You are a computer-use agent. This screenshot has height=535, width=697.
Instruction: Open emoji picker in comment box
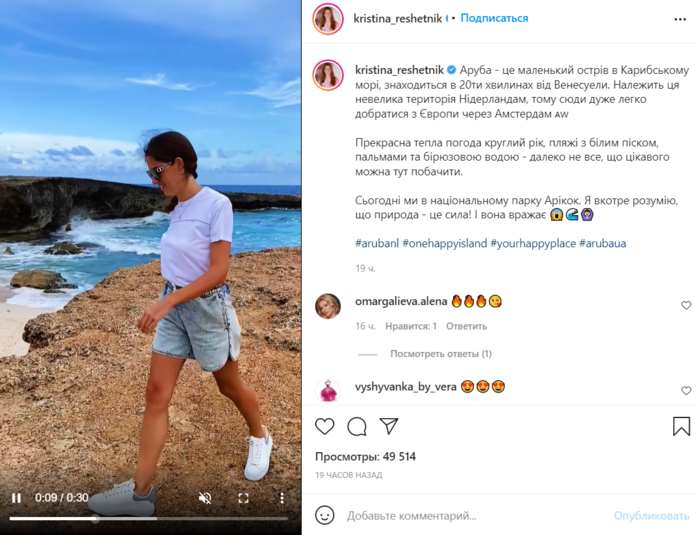point(325,515)
